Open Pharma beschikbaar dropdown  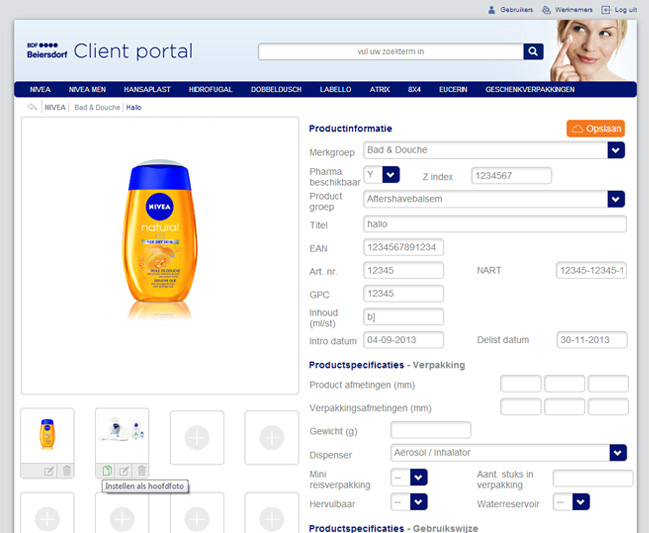click(x=391, y=175)
